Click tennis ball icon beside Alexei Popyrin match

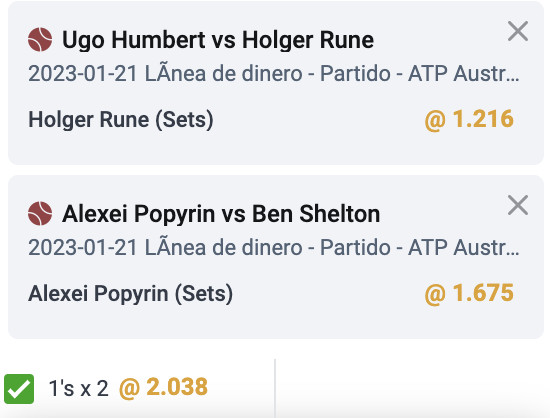click(x=40, y=213)
